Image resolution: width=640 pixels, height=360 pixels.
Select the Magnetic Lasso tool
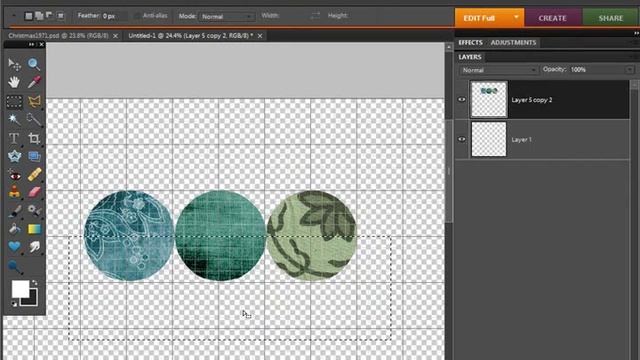pyautogui.click(x=34, y=101)
